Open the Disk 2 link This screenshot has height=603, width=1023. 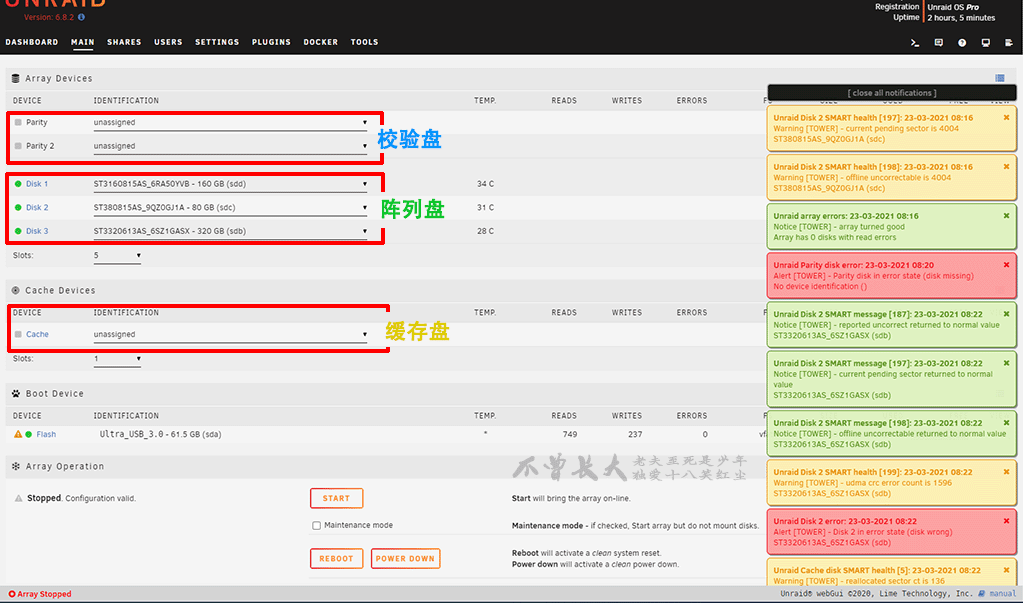(x=37, y=208)
